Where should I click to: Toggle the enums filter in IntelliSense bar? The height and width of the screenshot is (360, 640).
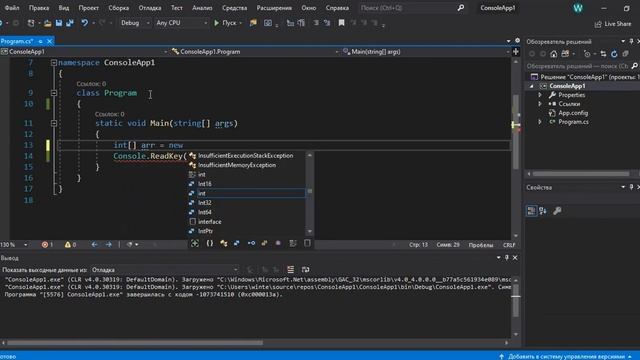tap(264, 243)
